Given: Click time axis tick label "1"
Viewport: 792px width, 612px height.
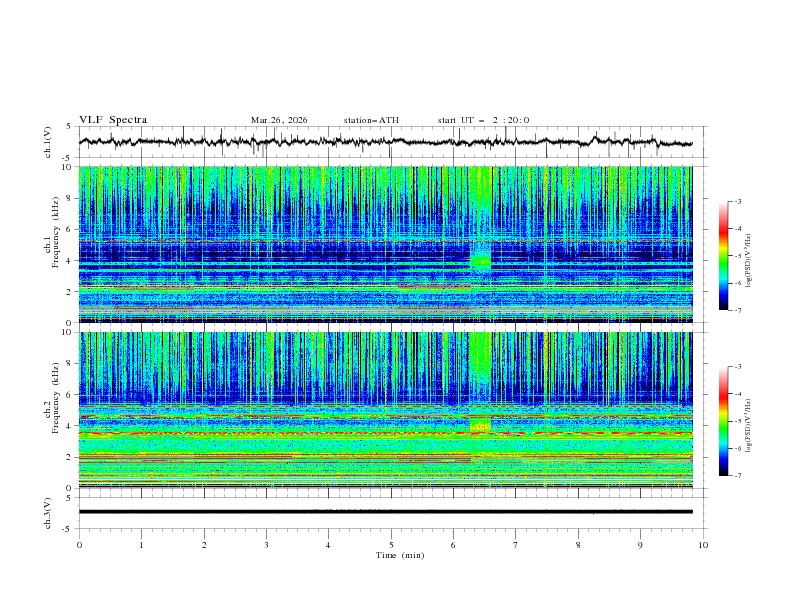Looking at the screenshot, I should (x=141, y=545).
